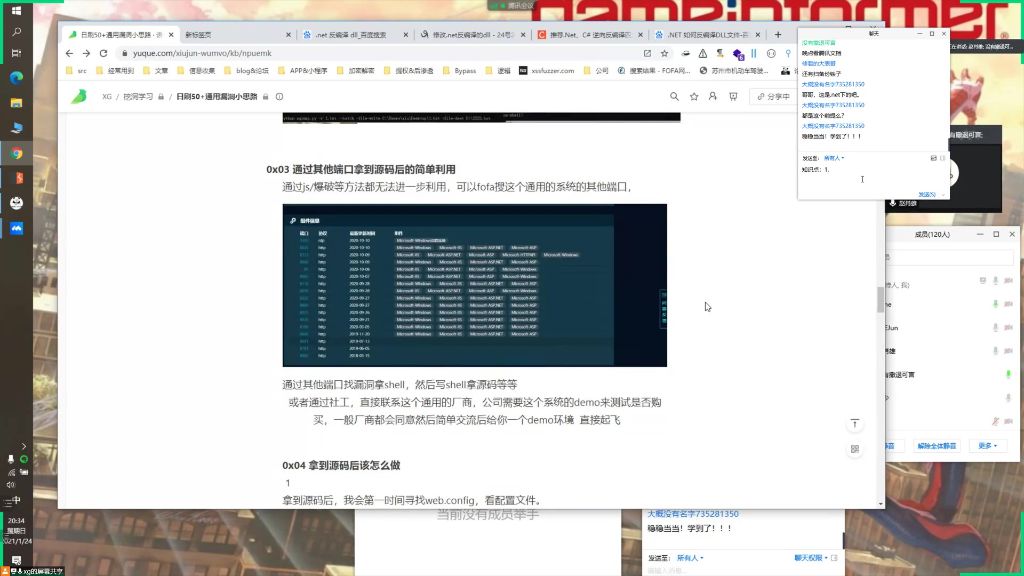The width and height of the screenshot is (1024, 576).
Task: Show document info next to the title
Action: 280,97
